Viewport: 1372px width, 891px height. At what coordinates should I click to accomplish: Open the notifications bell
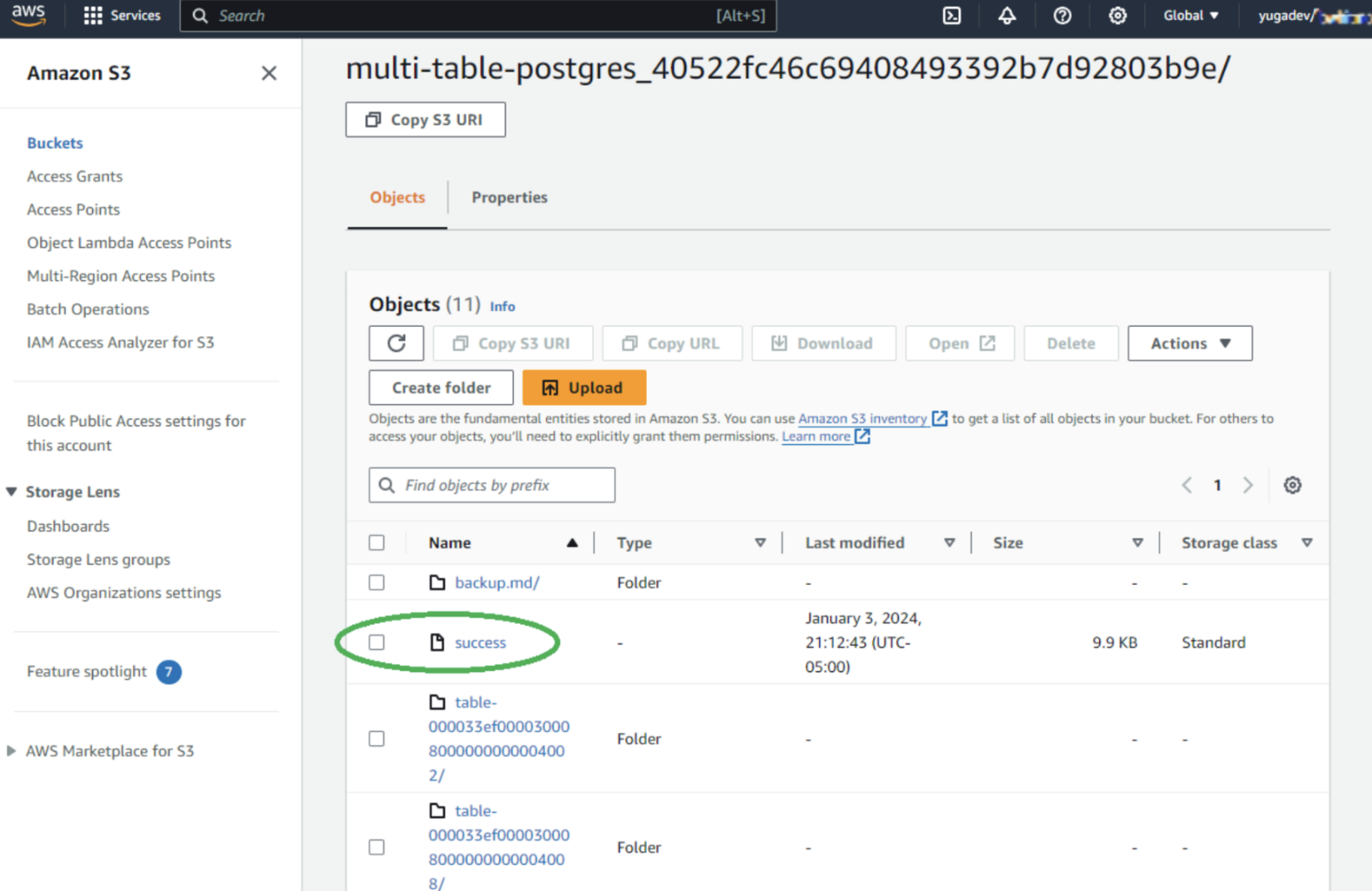coord(1006,15)
